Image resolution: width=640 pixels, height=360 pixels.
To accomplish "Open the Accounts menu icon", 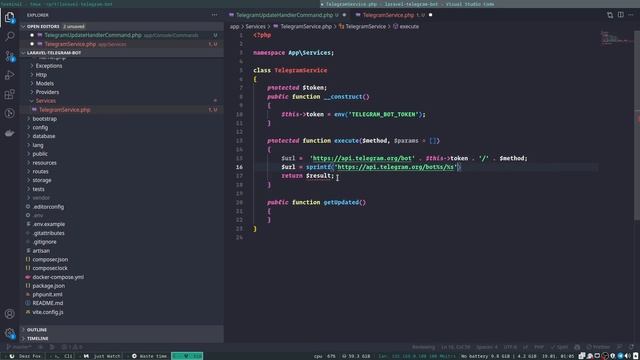I will click(x=9, y=313).
